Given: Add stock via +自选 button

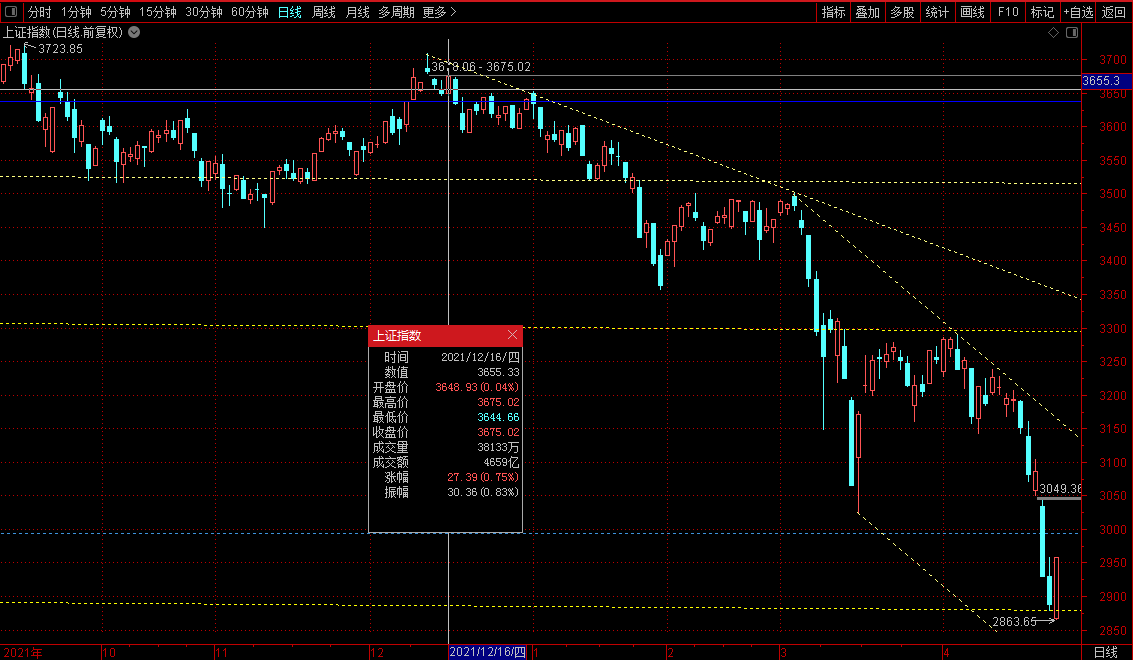Looking at the screenshot, I should (x=1078, y=12).
